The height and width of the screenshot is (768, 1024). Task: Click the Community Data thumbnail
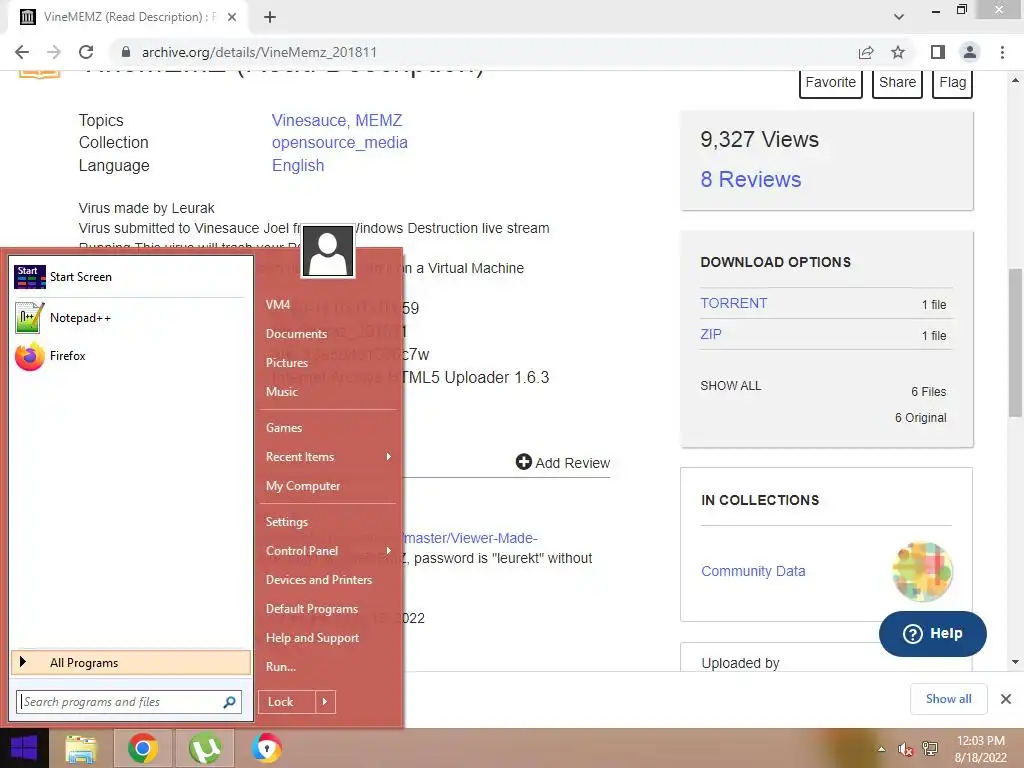921,571
